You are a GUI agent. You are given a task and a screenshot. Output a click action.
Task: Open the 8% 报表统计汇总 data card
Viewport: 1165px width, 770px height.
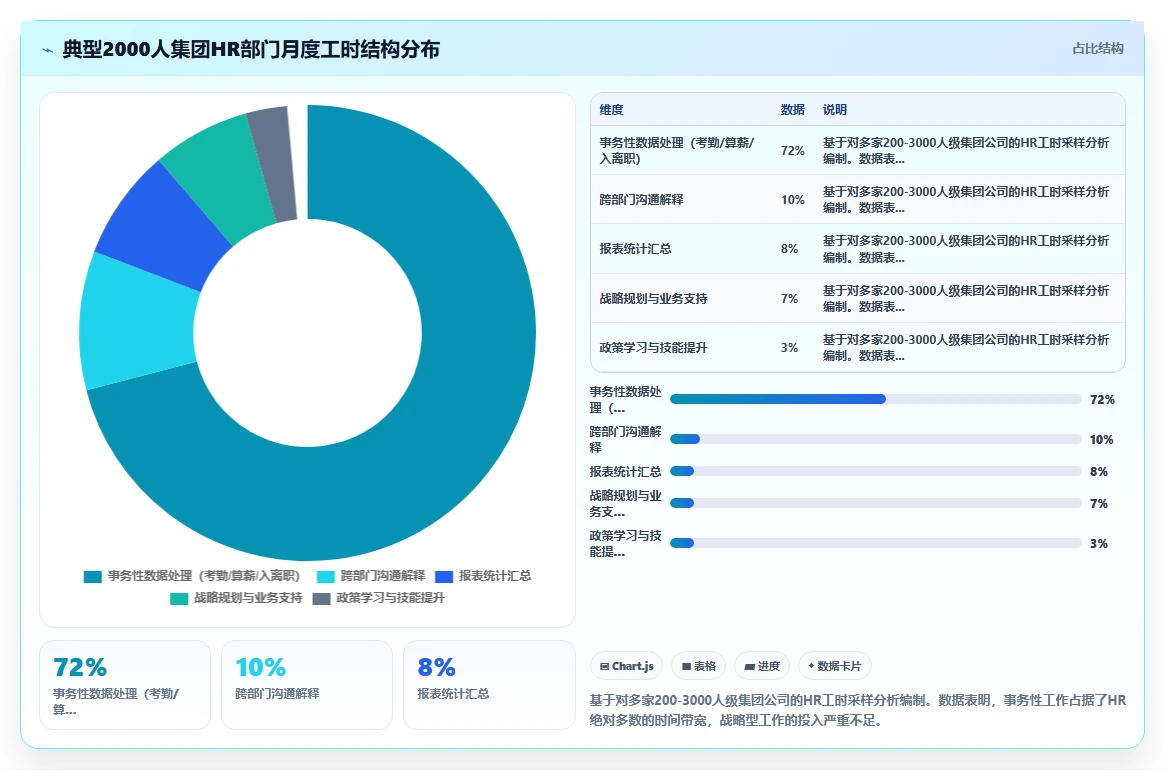489,685
